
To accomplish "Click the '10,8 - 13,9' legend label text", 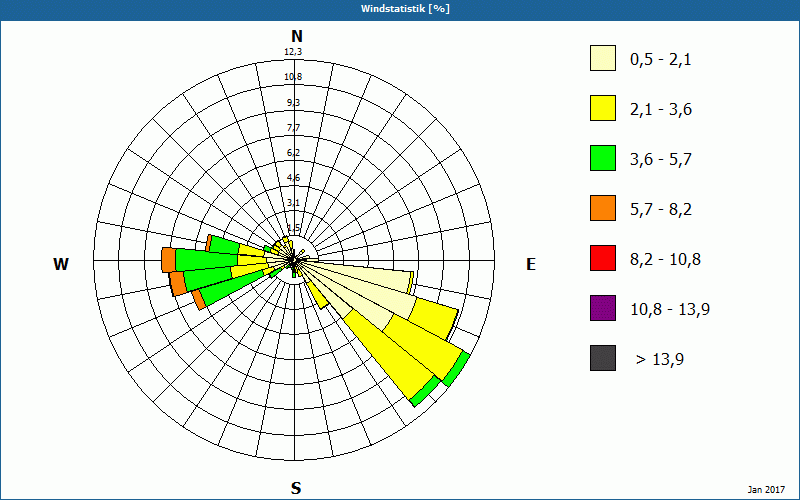I will coord(670,310).
